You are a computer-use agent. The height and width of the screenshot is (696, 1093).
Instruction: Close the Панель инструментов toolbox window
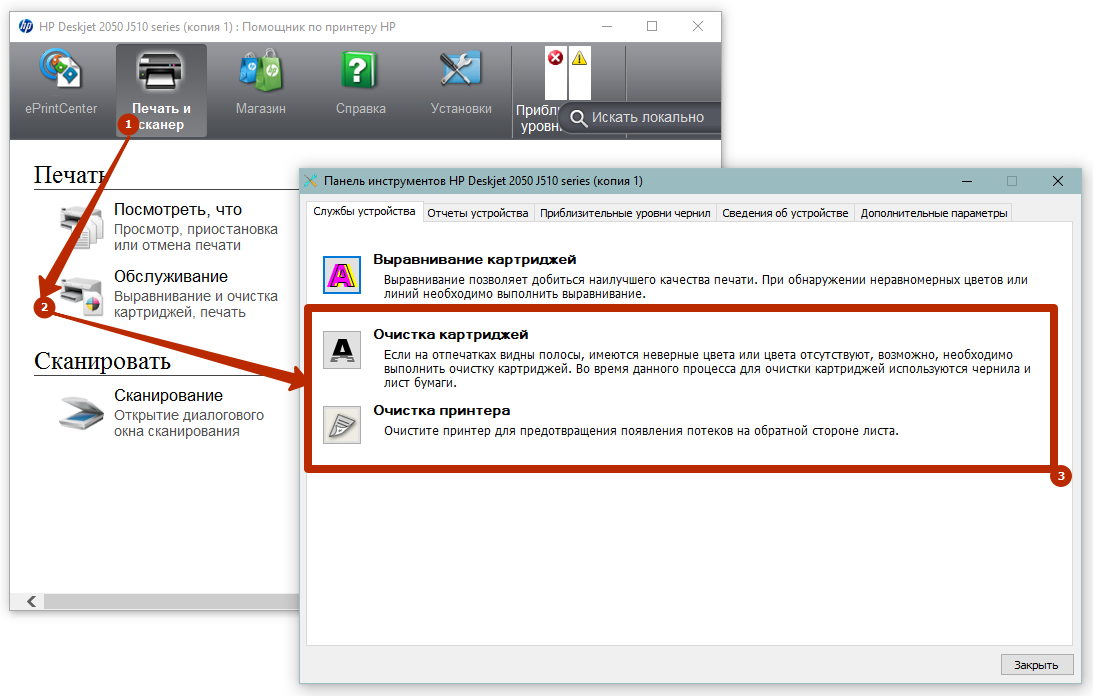click(x=1057, y=181)
